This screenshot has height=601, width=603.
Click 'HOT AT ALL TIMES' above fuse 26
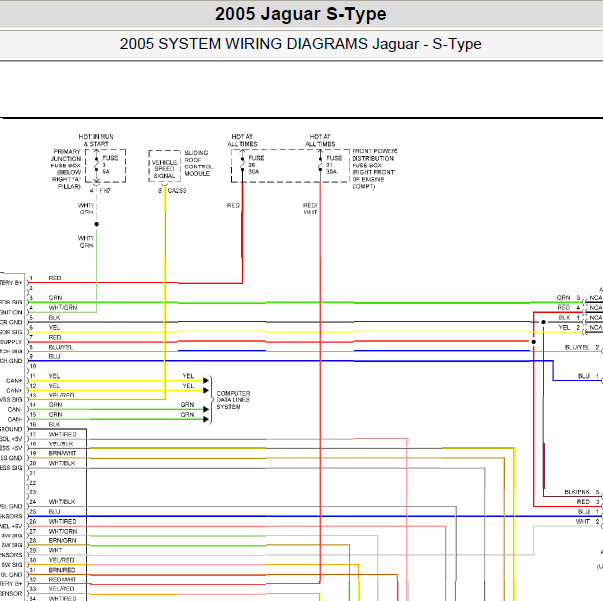(x=242, y=140)
